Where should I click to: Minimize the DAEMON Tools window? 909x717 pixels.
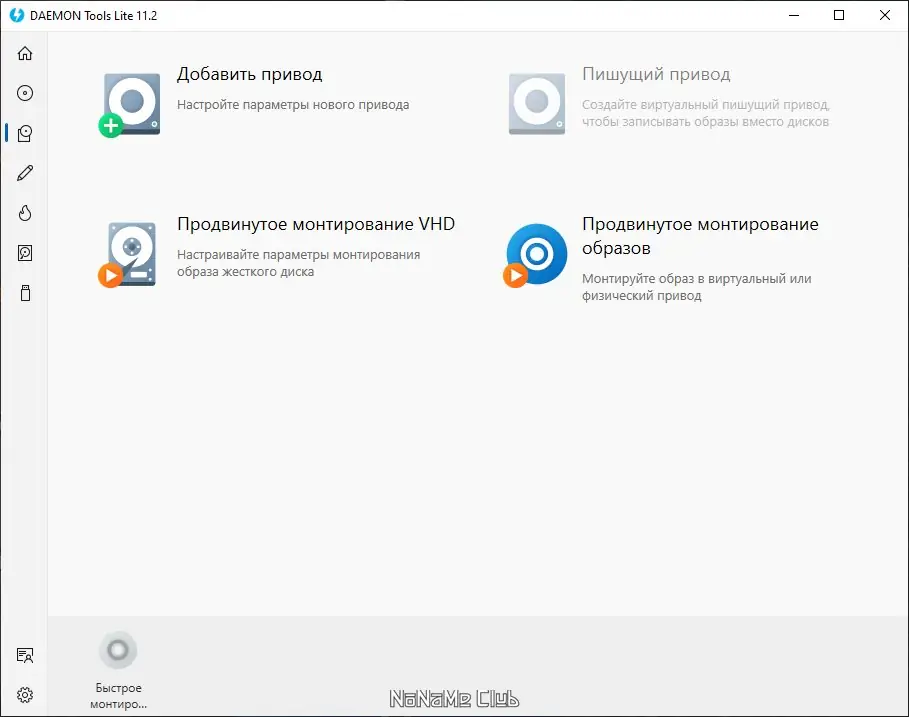(794, 15)
